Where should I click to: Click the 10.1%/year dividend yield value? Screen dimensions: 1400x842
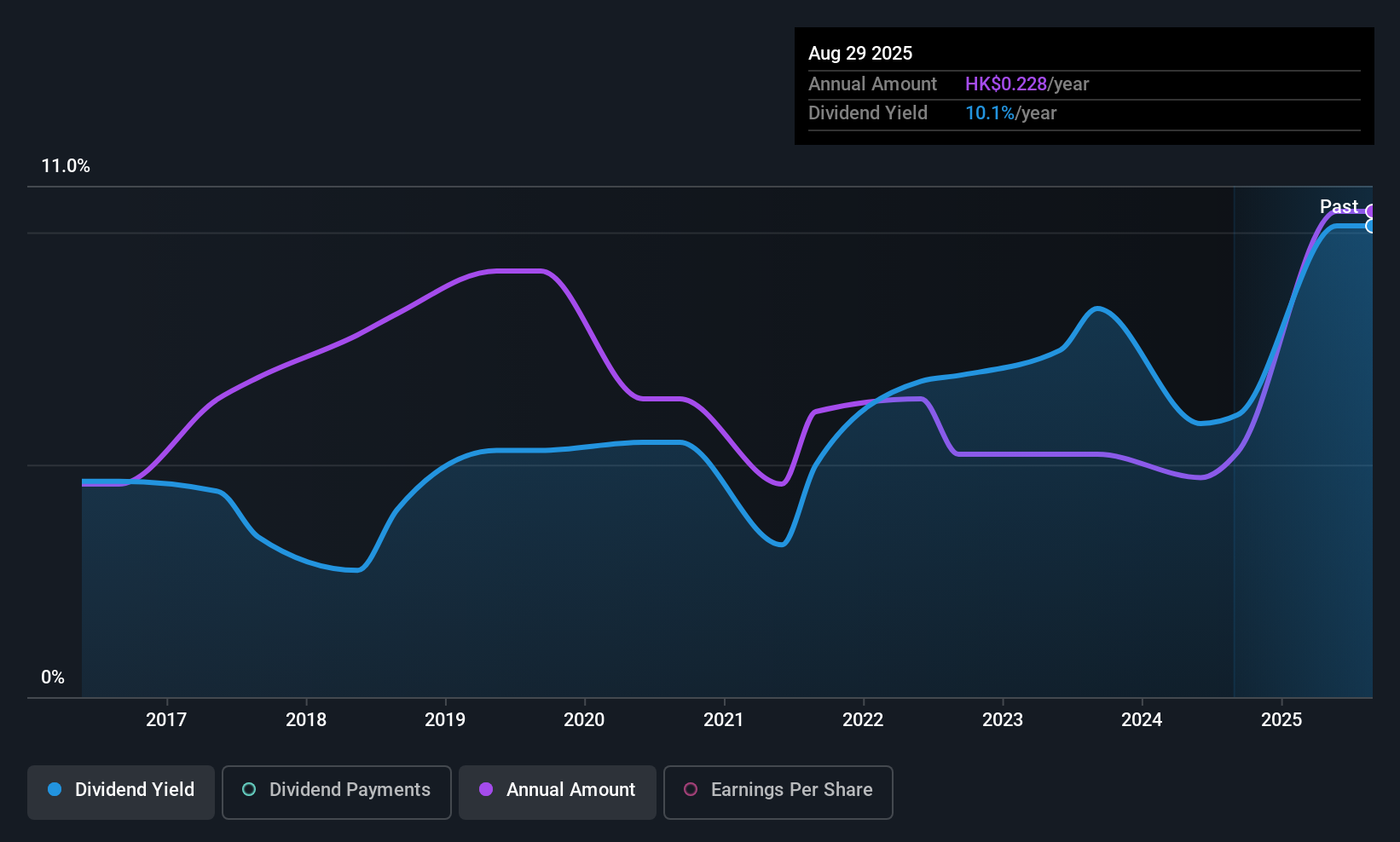tap(1010, 112)
